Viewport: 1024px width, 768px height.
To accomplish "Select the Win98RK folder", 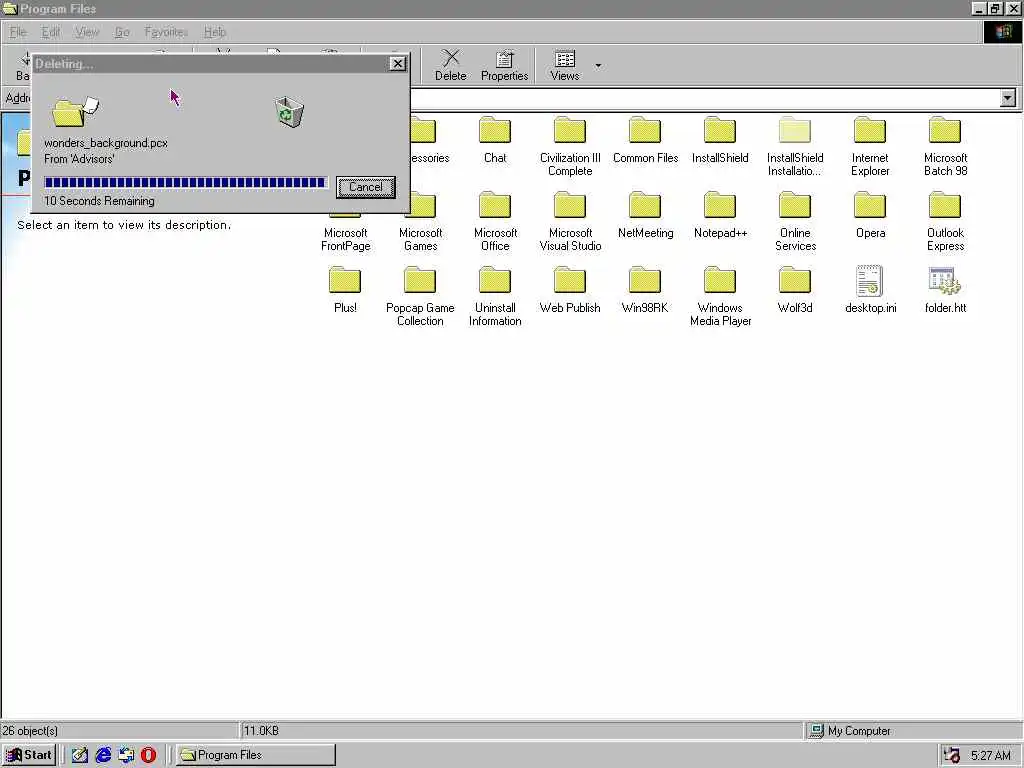I will click(x=645, y=291).
